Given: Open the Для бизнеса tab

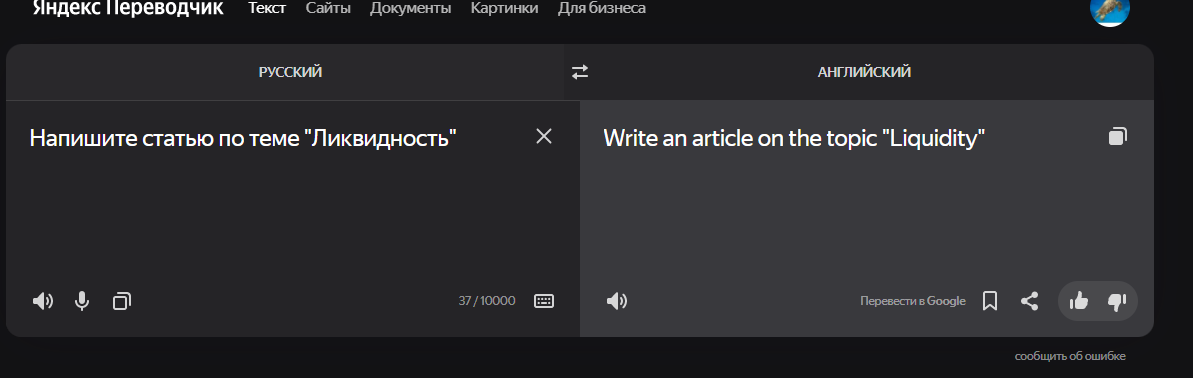Looking at the screenshot, I should click(x=602, y=8).
